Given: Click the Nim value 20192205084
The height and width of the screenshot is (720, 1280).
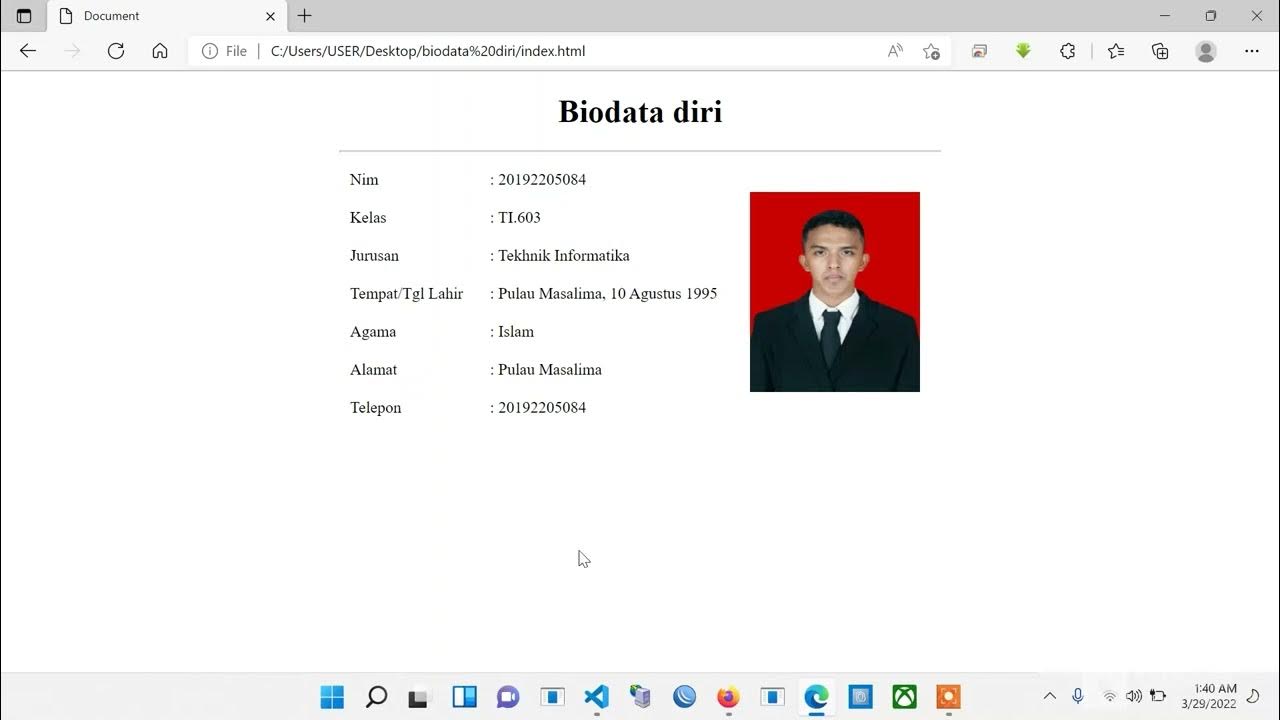Looking at the screenshot, I should point(542,180).
